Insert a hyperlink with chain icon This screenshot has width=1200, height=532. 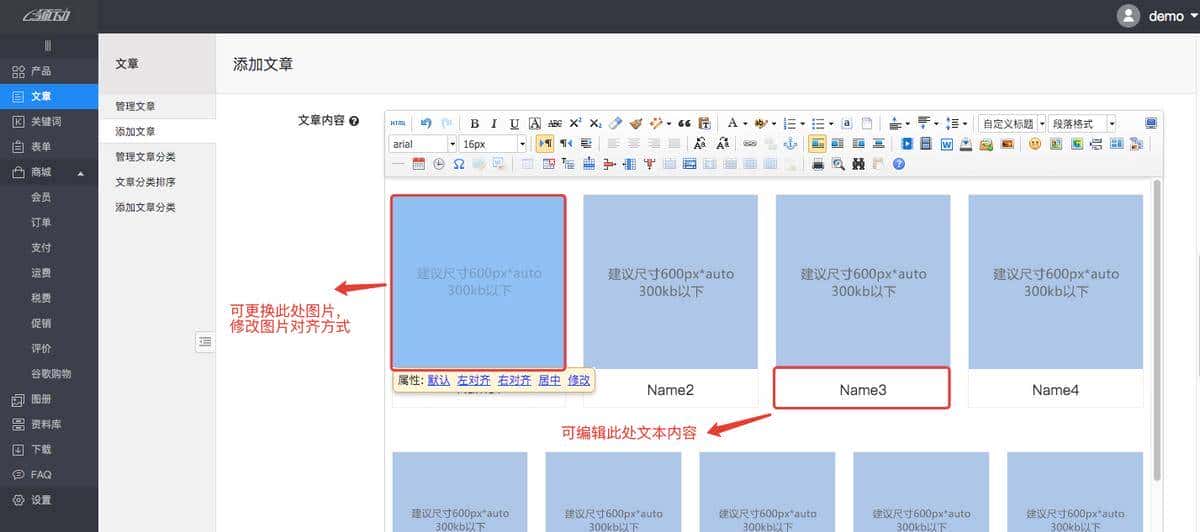pyautogui.click(x=750, y=143)
